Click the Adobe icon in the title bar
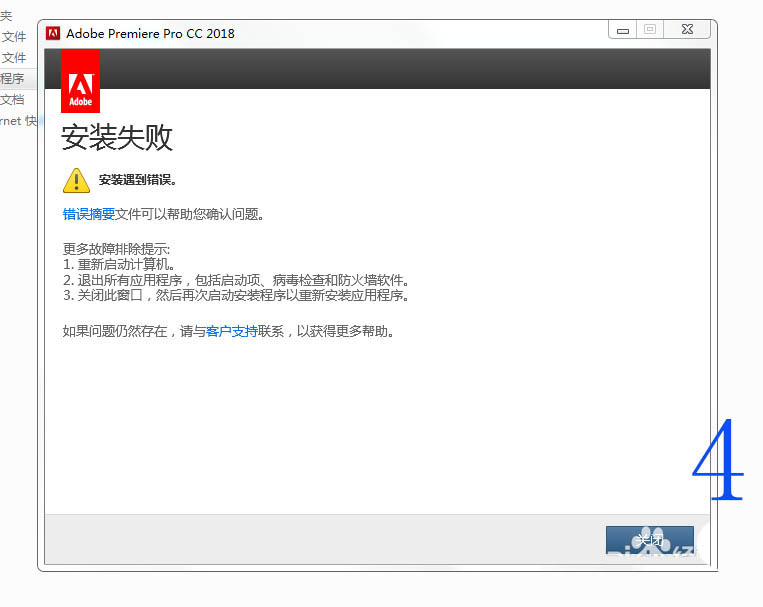This screenshot has height=607, width=763. [x=53, y=33]
